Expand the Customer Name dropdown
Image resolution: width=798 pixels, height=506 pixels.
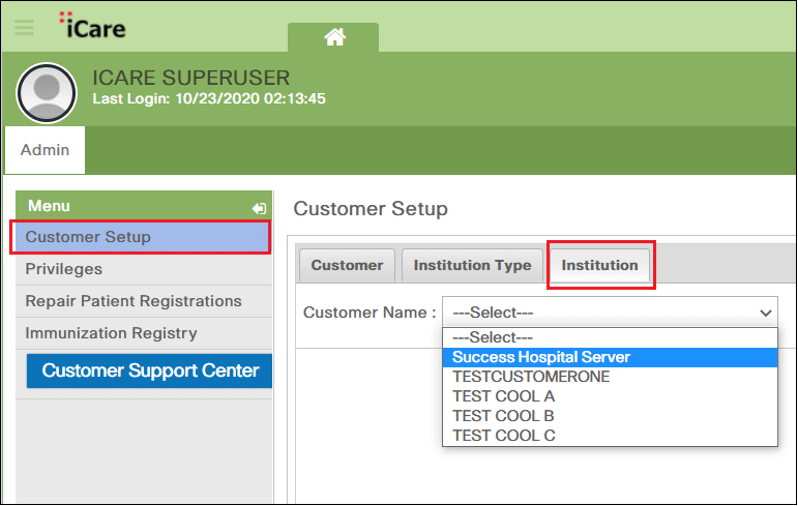pyautogui.click(x=609, y=312)
